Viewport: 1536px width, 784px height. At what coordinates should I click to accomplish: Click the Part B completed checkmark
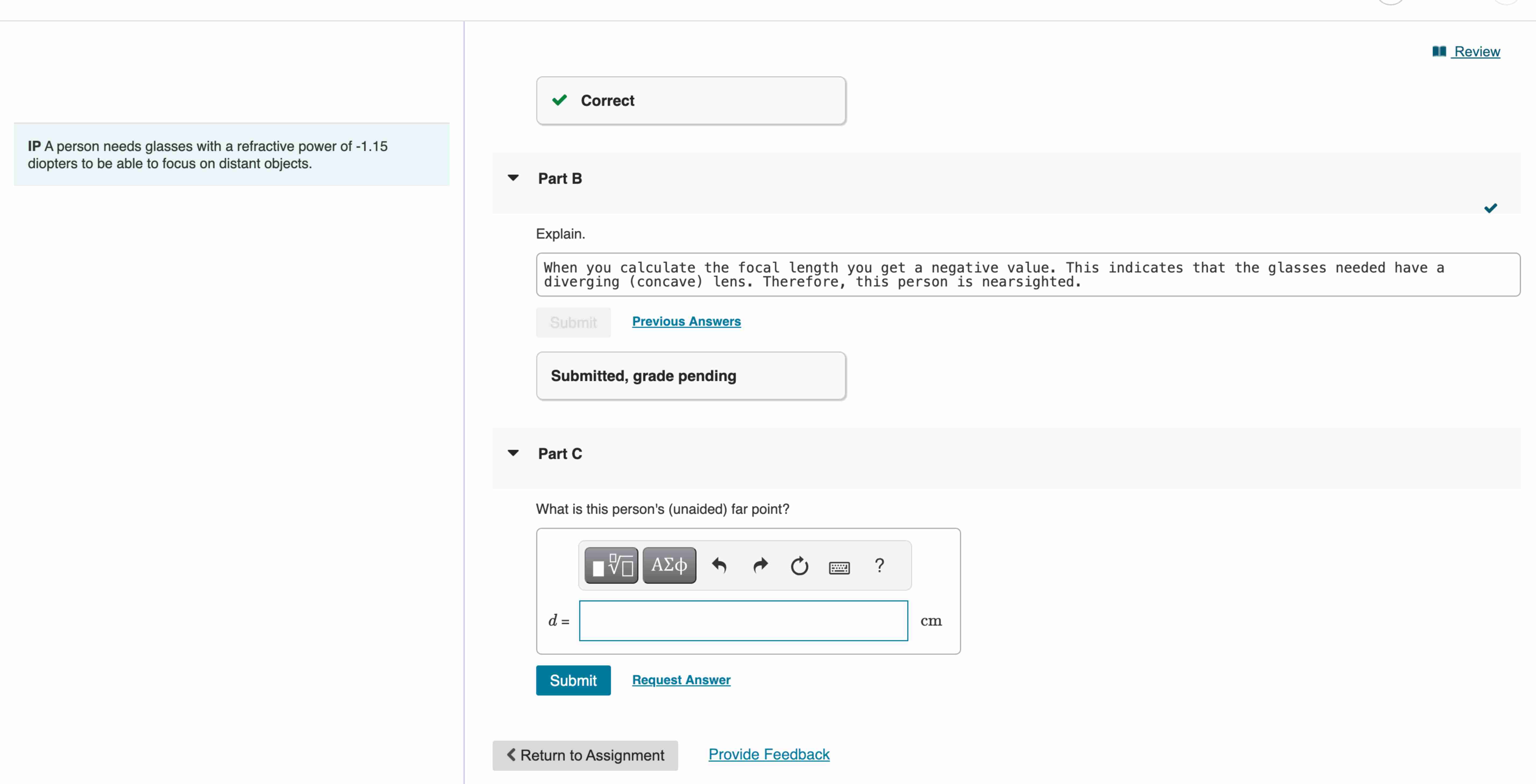click(1490, 208)
